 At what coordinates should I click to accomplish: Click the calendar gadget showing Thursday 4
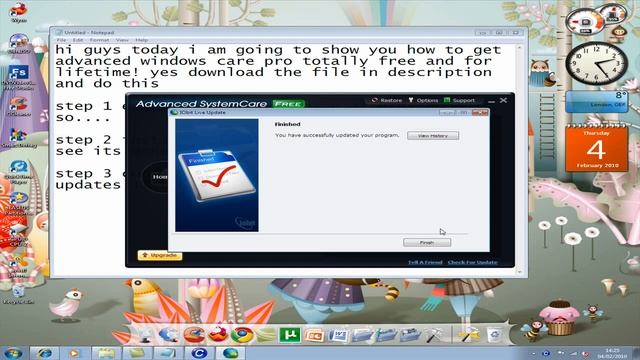[x=596, y=148]
